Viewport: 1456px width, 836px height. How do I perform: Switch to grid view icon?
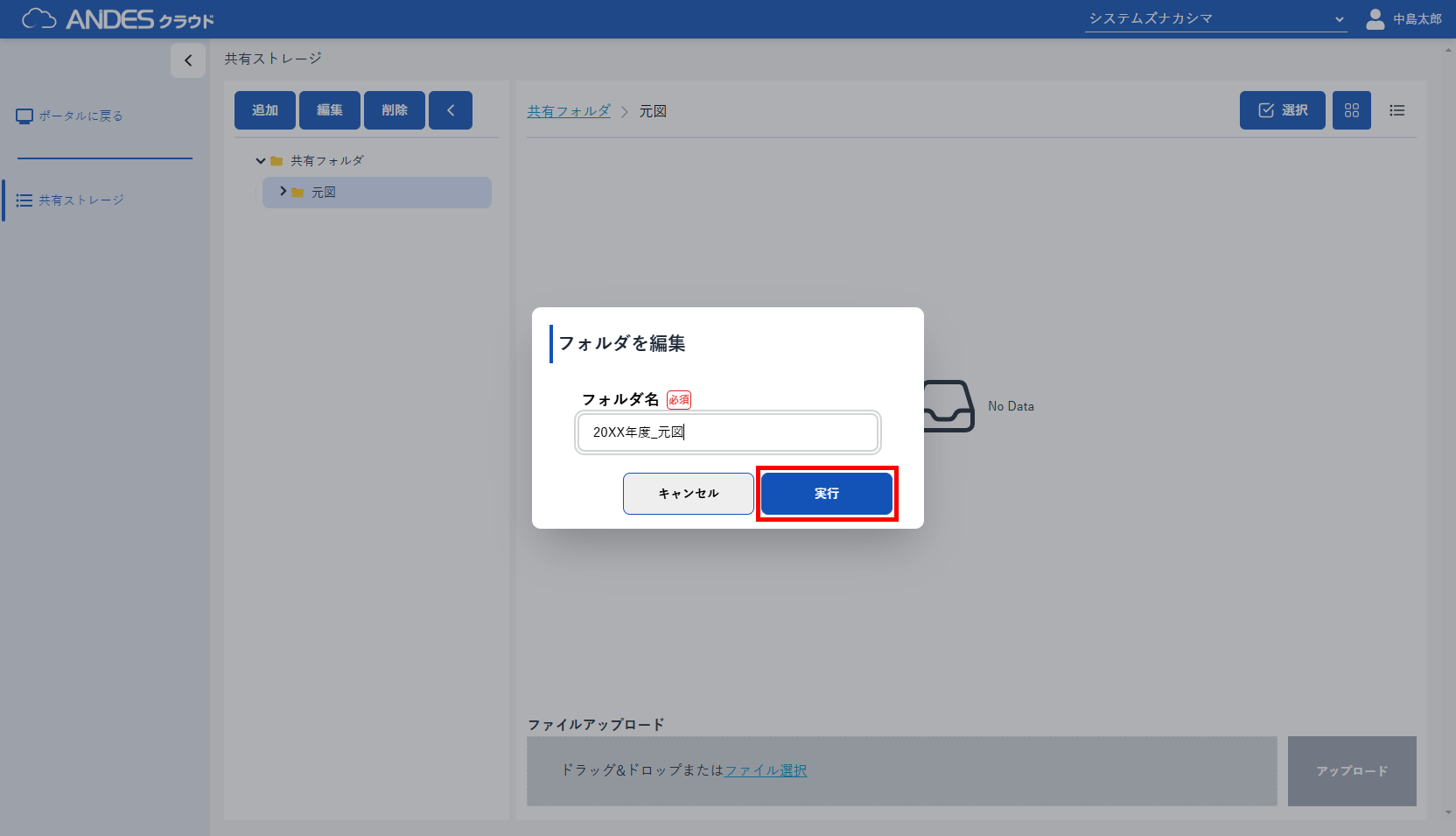click(x=1351, y=110)
